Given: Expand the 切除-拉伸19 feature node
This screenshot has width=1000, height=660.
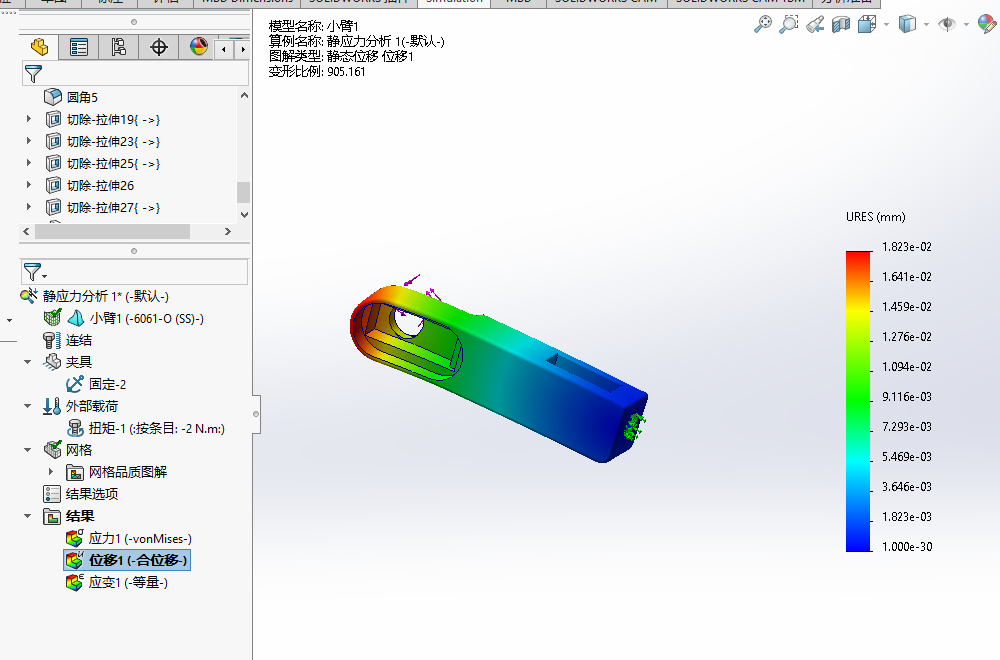Looking at the screenshot, I should pyautogui.click(x=29, y=119).
